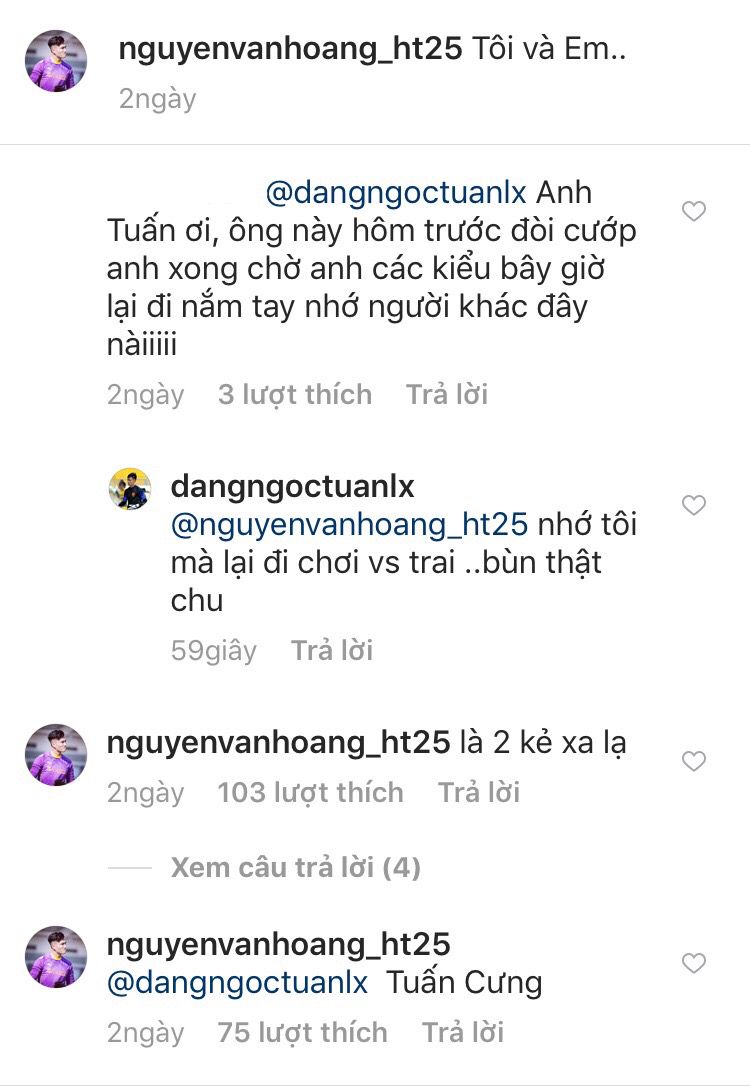Open nguyenvanhoang_ht25 username in the caption
Image resolution: width=750 pixels, height=1089 pixels.
point(290,50)
